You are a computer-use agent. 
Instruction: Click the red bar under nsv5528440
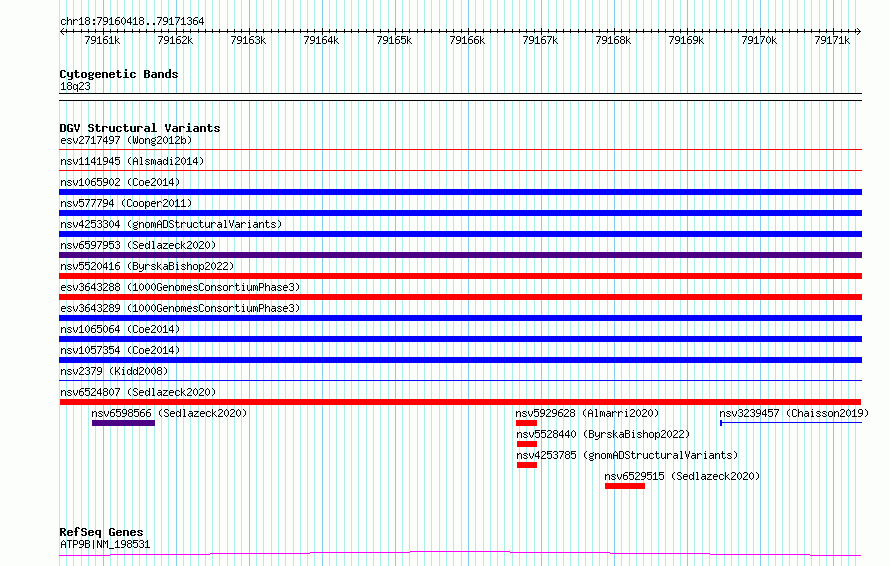pos(527,444)
